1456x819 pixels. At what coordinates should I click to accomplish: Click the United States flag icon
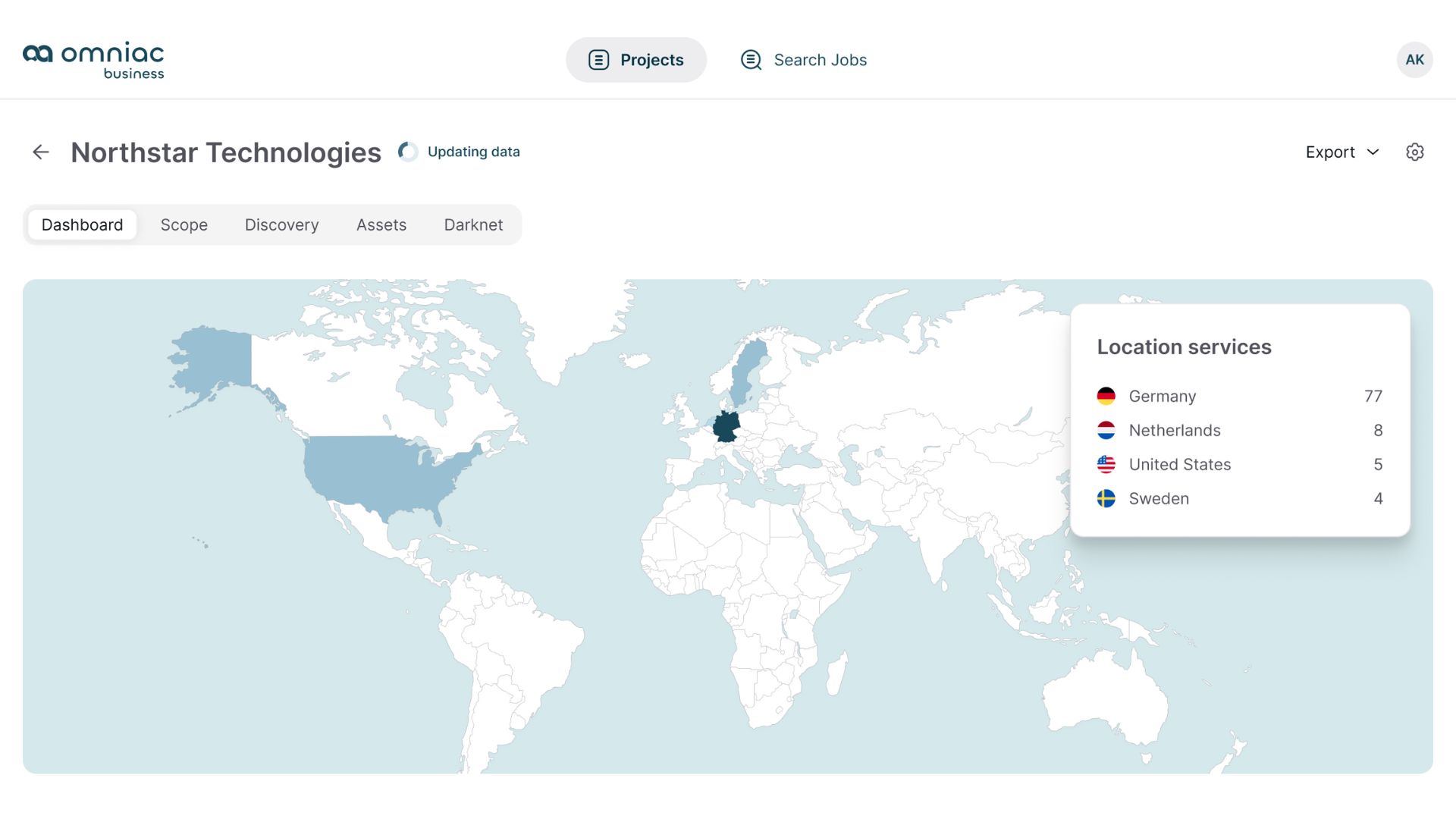(1106, 464)
